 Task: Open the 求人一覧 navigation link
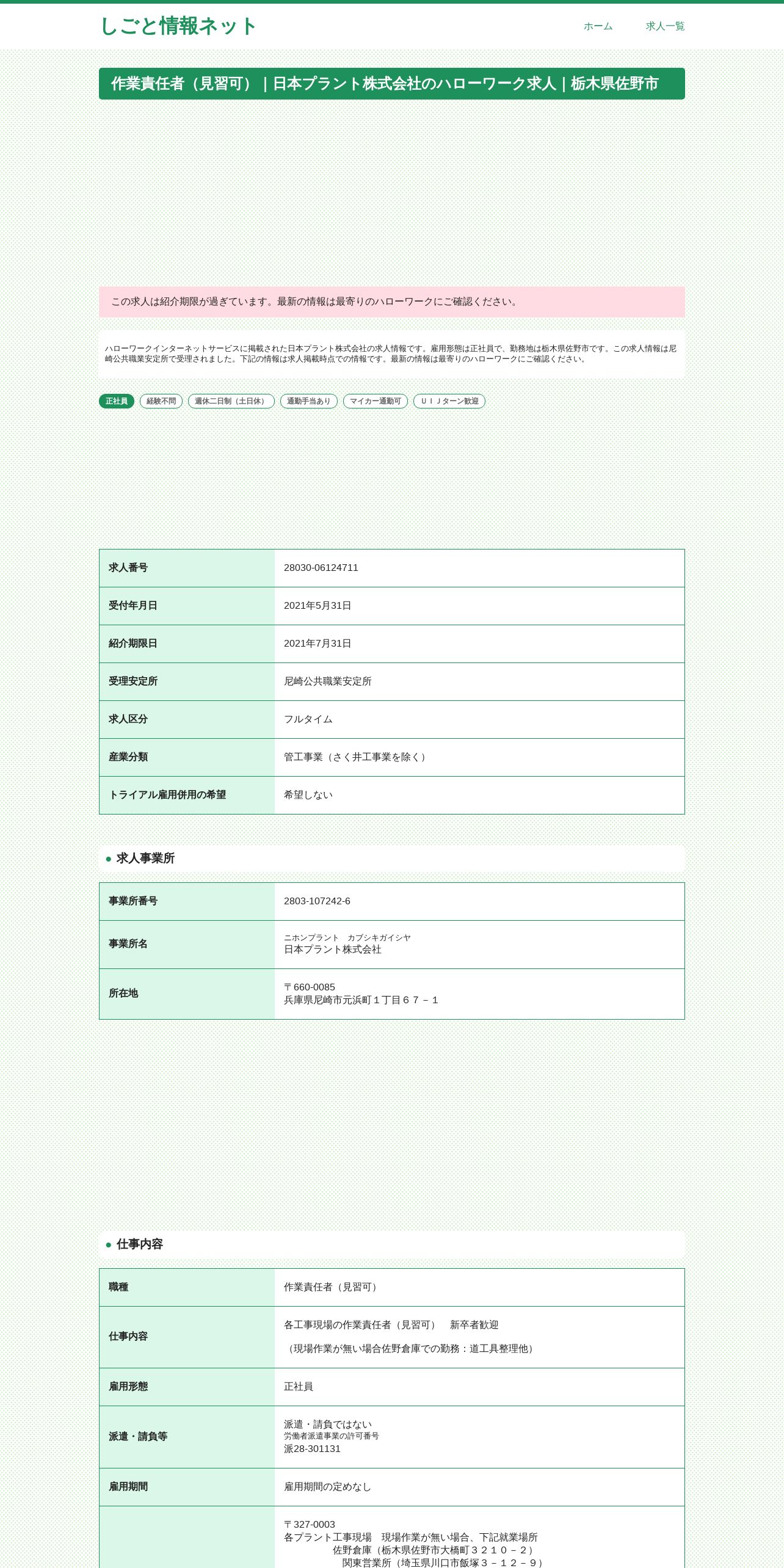pyautogui.click(x=665, y=26)
